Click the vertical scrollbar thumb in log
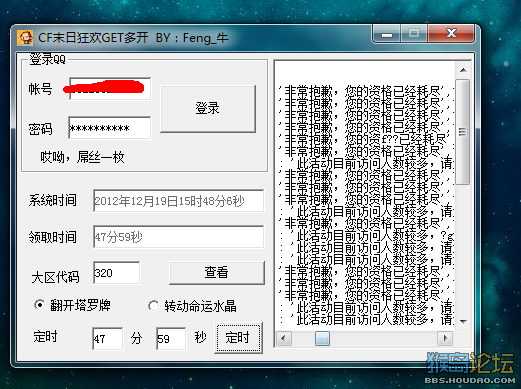The width and height of the screenshot is (521, 389). 463,132
